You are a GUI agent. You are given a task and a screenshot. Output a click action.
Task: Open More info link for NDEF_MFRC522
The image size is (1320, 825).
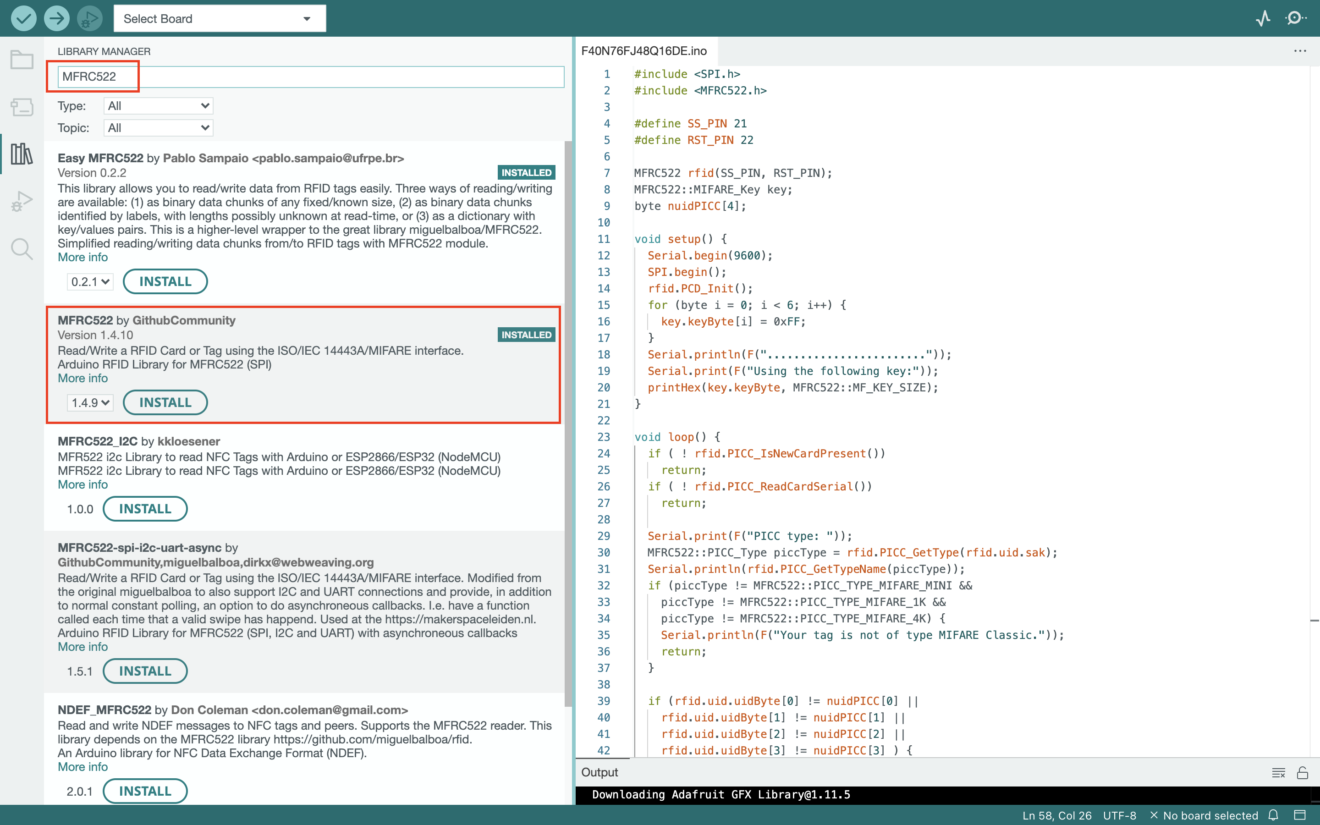(x=82, y=767)
